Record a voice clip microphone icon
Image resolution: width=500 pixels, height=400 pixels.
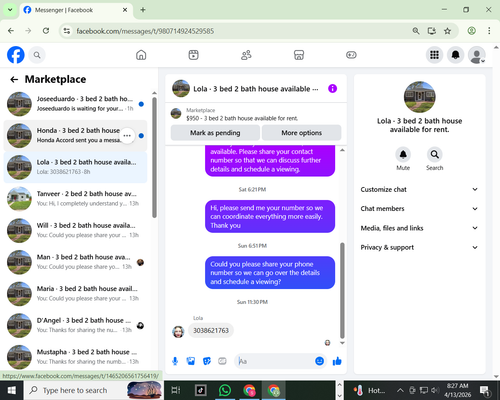pyautogui.click(x=175, y=361)
